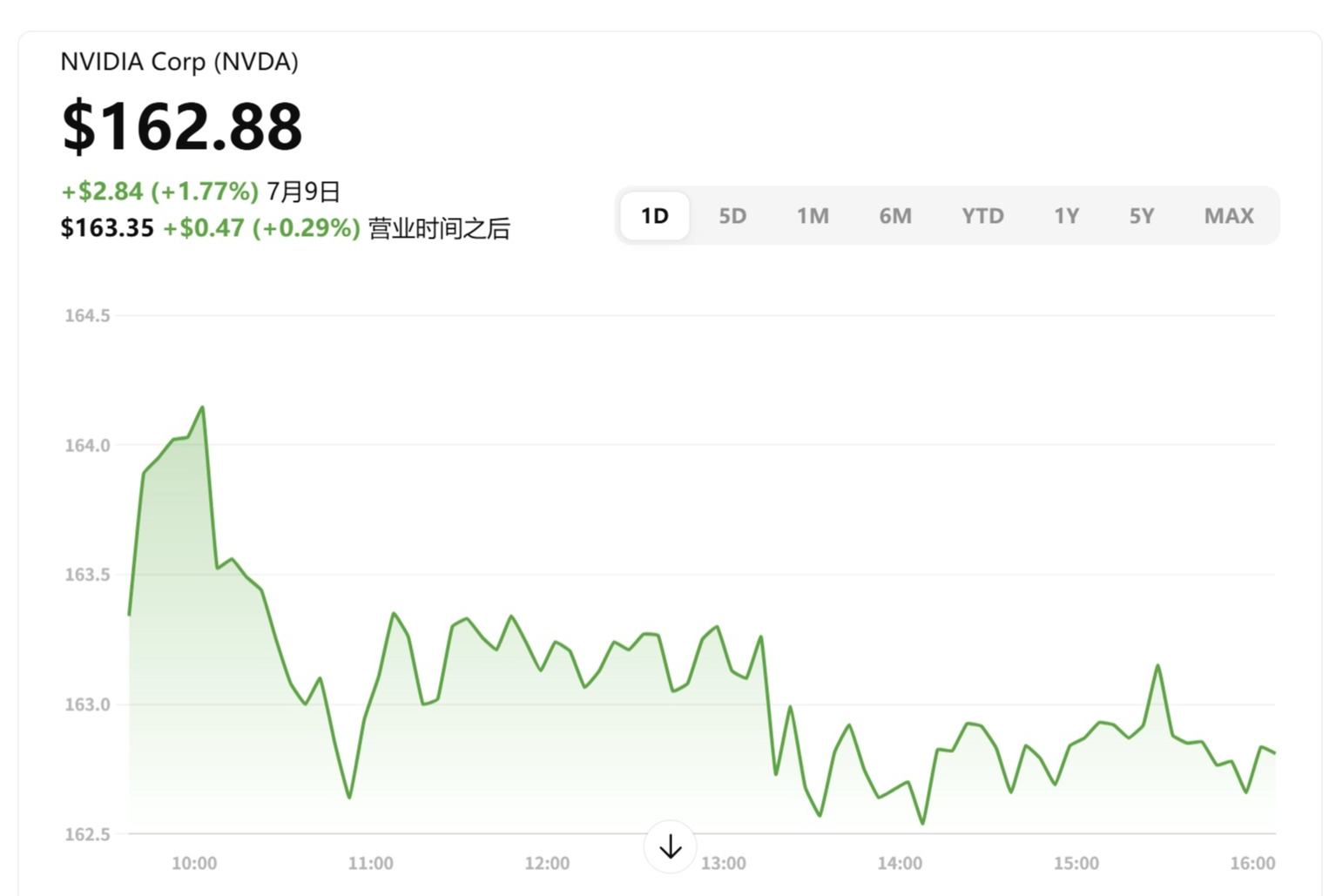View the 1Y chart range
The width and height of the screenshot is (1336, 896).
click(x=1067, y=216)
